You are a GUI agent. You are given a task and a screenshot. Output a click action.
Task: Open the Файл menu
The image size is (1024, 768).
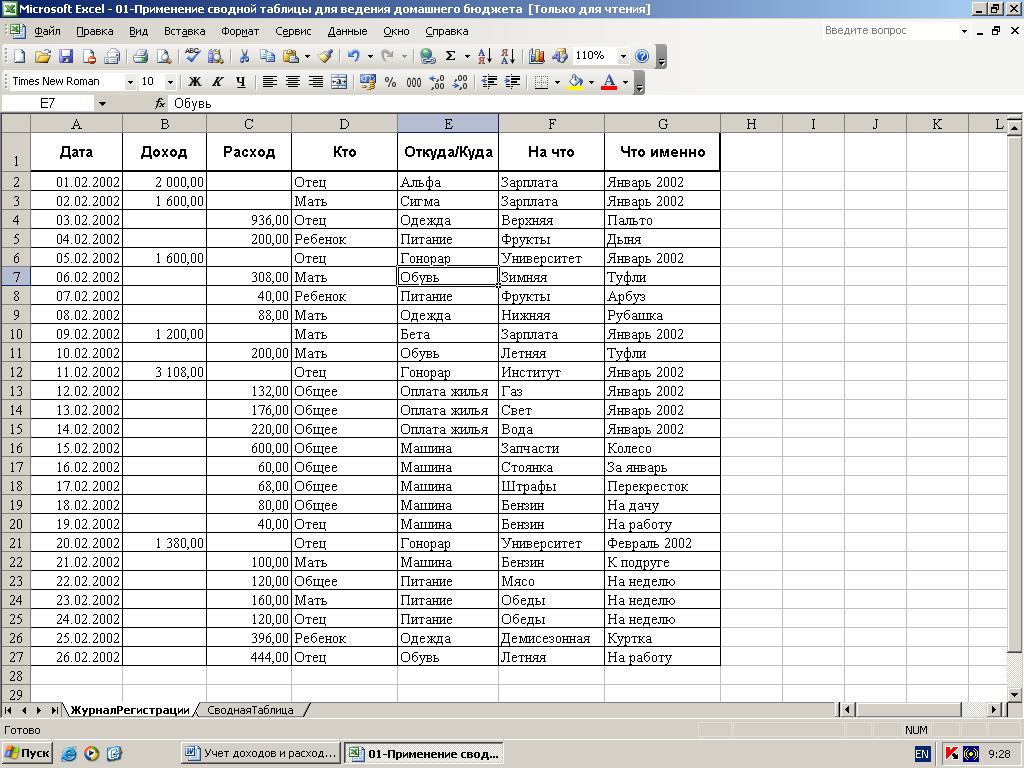tap(47, 31)
